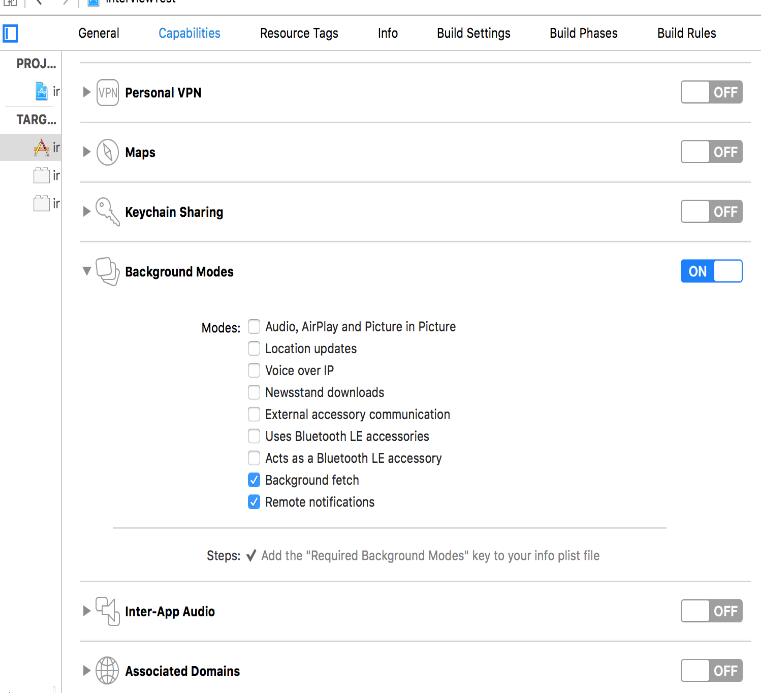This screenshot has height=698, width=784.
Task: Click the Maps compass icon
Action: pos(107,153)
